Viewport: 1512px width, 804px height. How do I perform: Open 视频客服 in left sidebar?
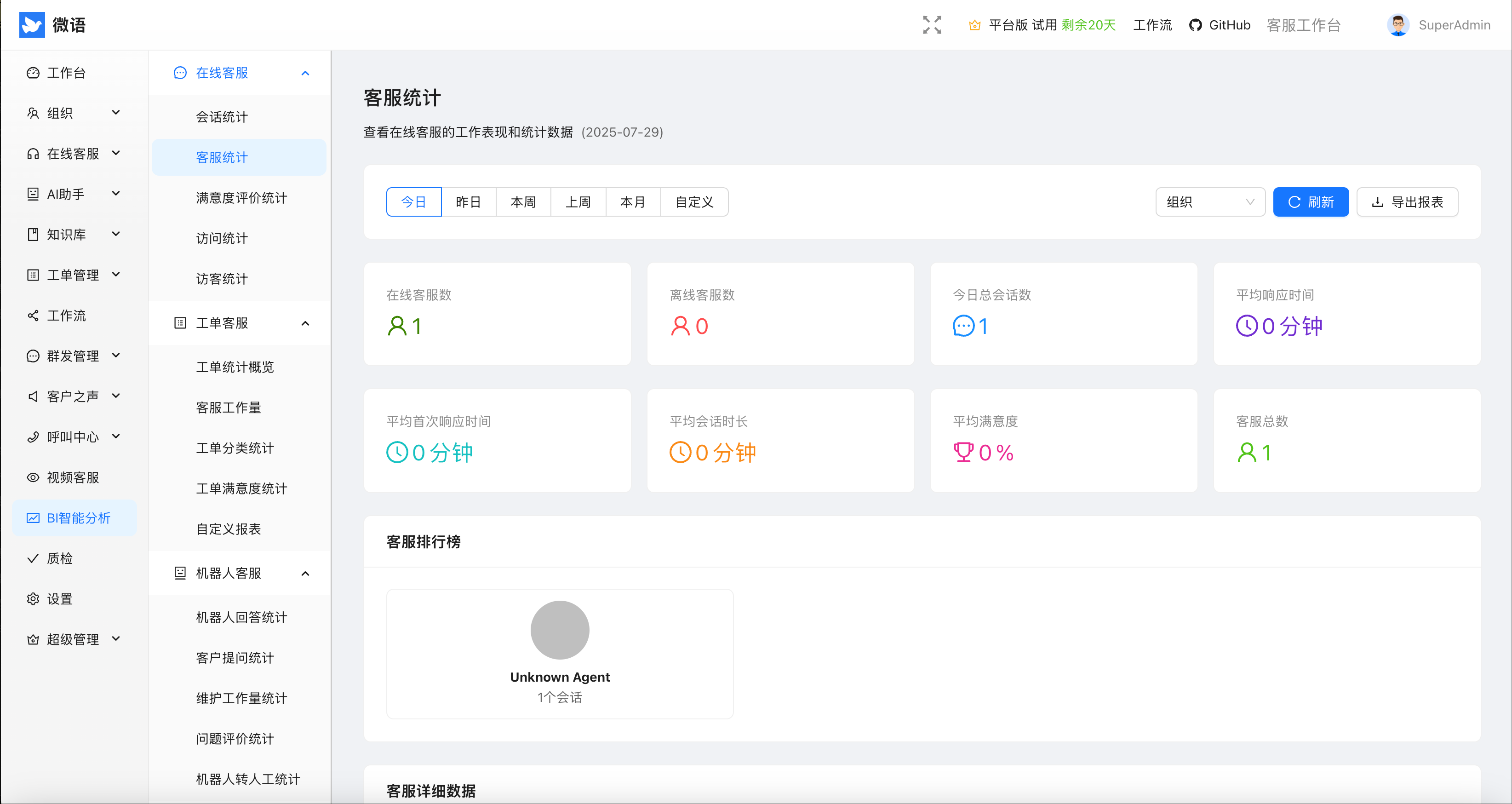[x=72, y=477]
